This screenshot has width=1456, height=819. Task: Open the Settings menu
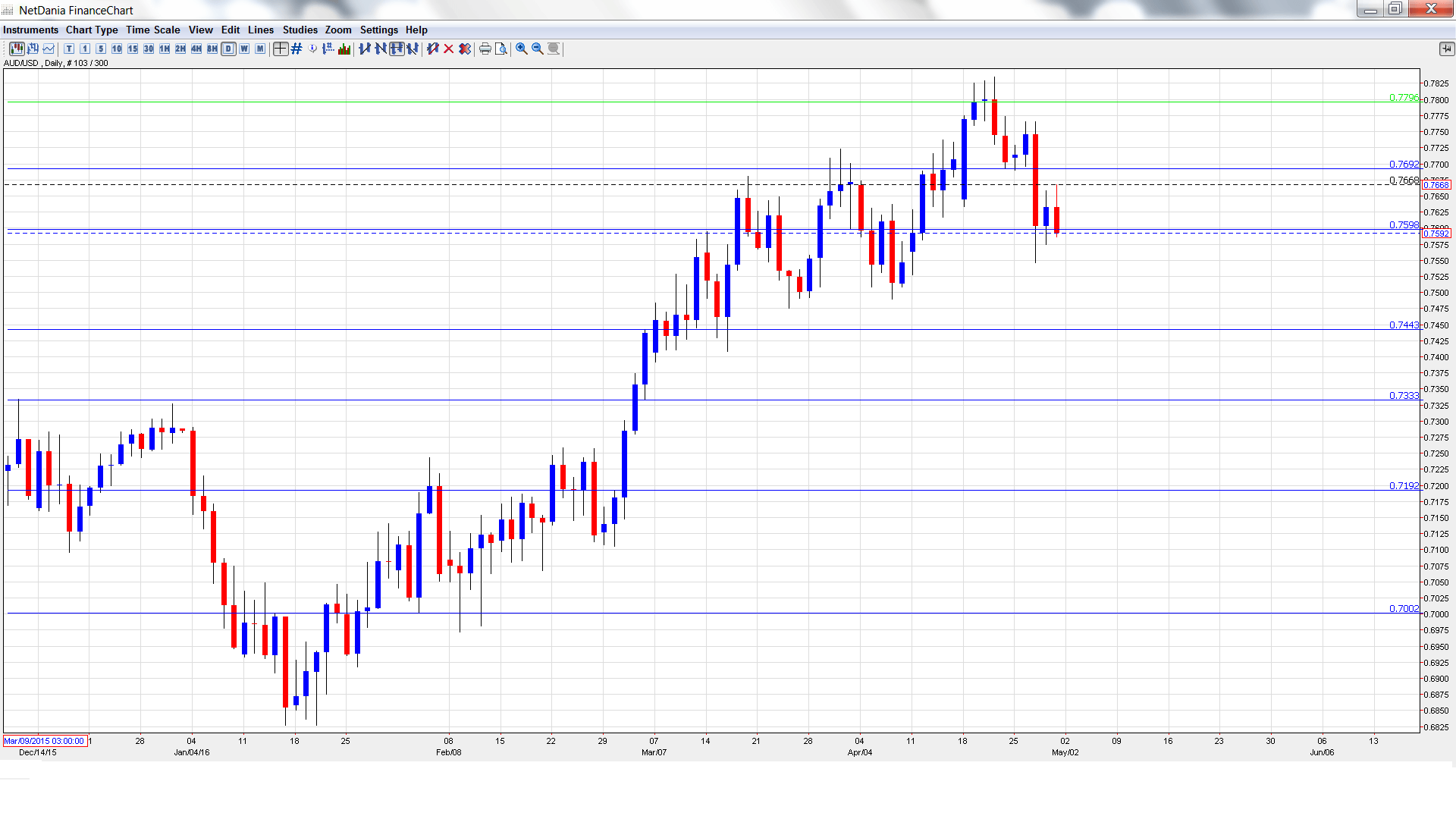tap(378, 30)
